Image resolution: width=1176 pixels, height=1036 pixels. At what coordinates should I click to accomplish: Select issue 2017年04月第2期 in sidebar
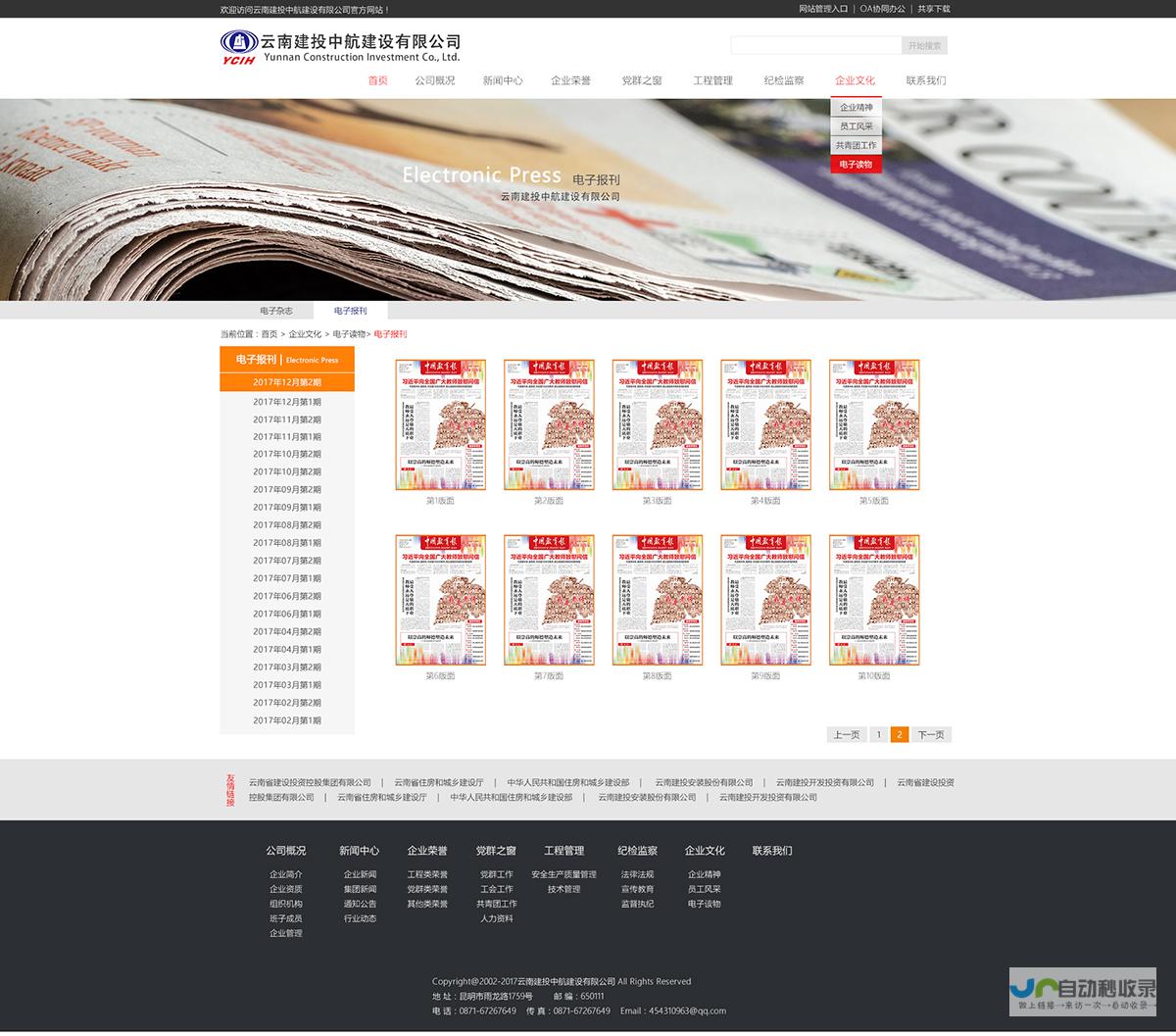(287, 632)
